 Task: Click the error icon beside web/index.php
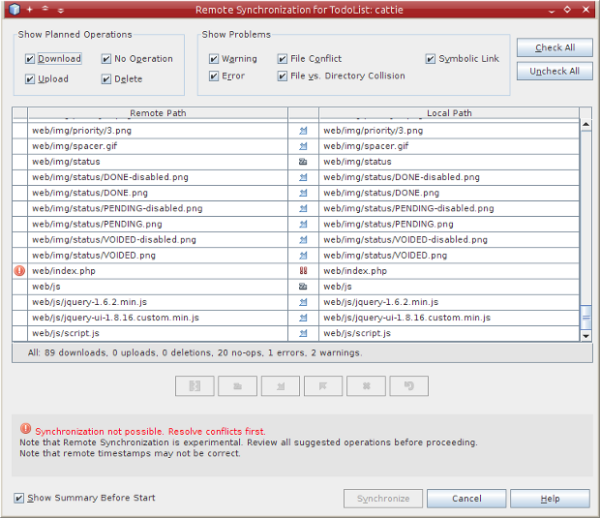pos(20,271)
